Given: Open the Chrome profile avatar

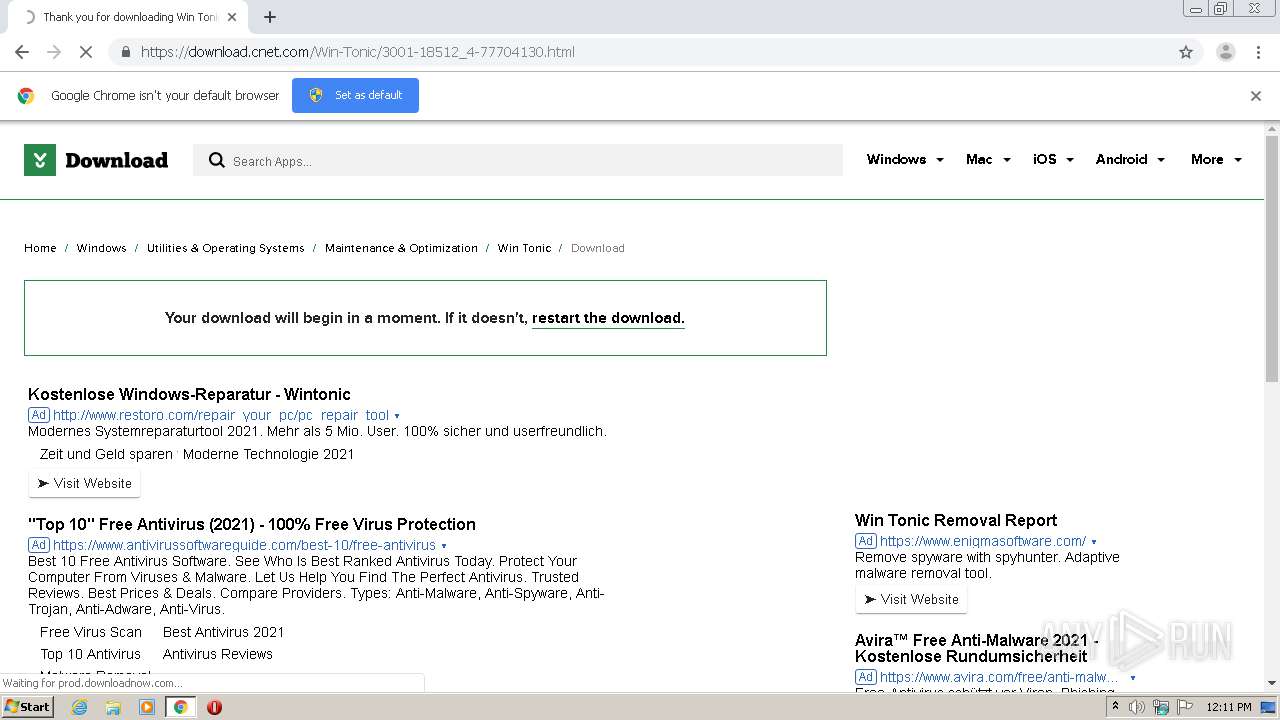Looking at the screenshot, I should 1225,52.
